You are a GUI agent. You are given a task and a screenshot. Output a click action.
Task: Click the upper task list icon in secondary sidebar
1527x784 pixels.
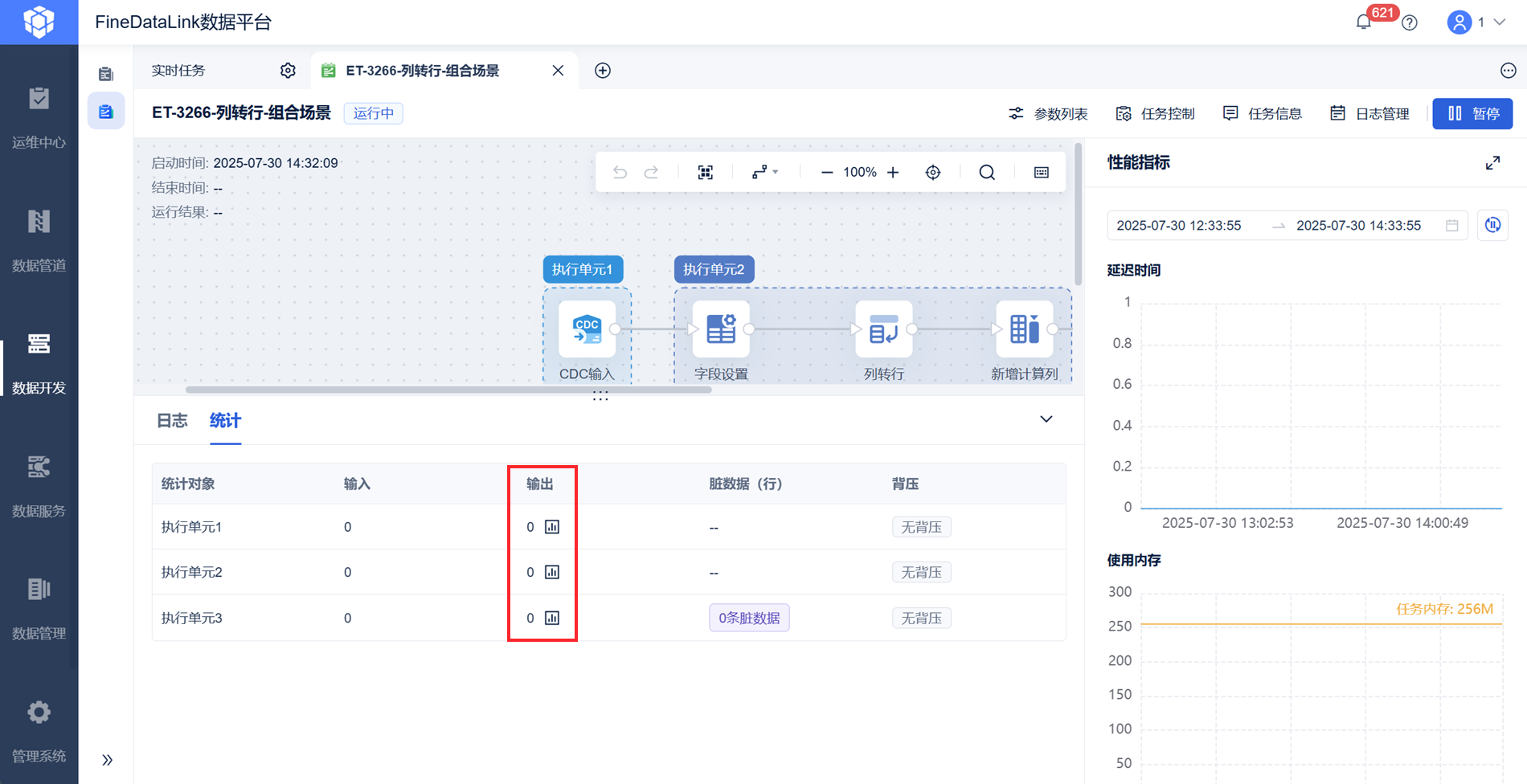point(106,74)
